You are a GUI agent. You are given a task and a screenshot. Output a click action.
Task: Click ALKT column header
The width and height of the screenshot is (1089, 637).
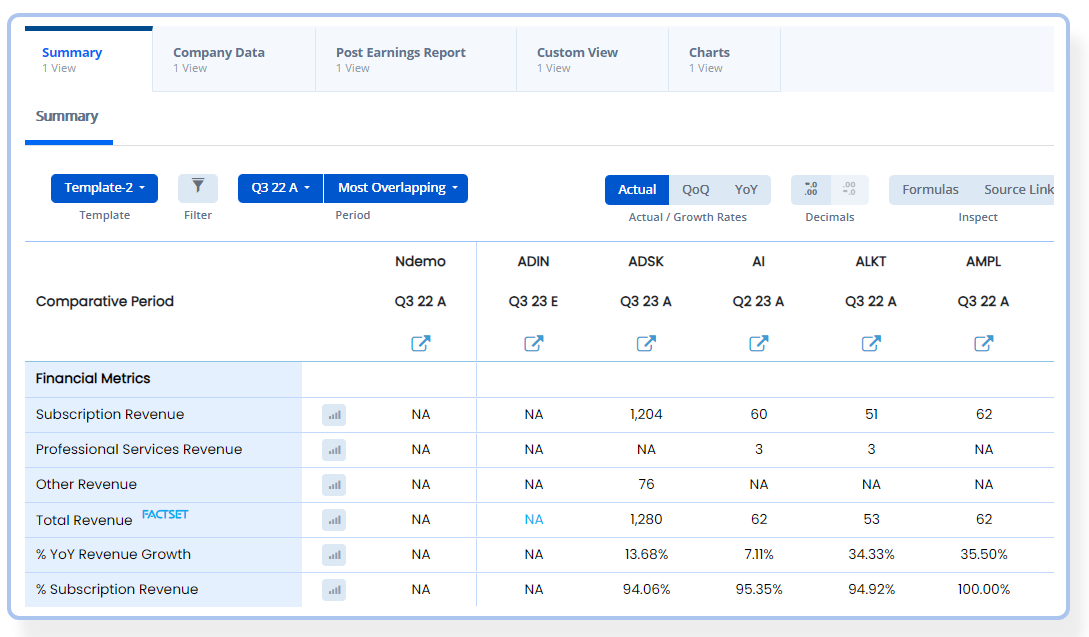871,261
